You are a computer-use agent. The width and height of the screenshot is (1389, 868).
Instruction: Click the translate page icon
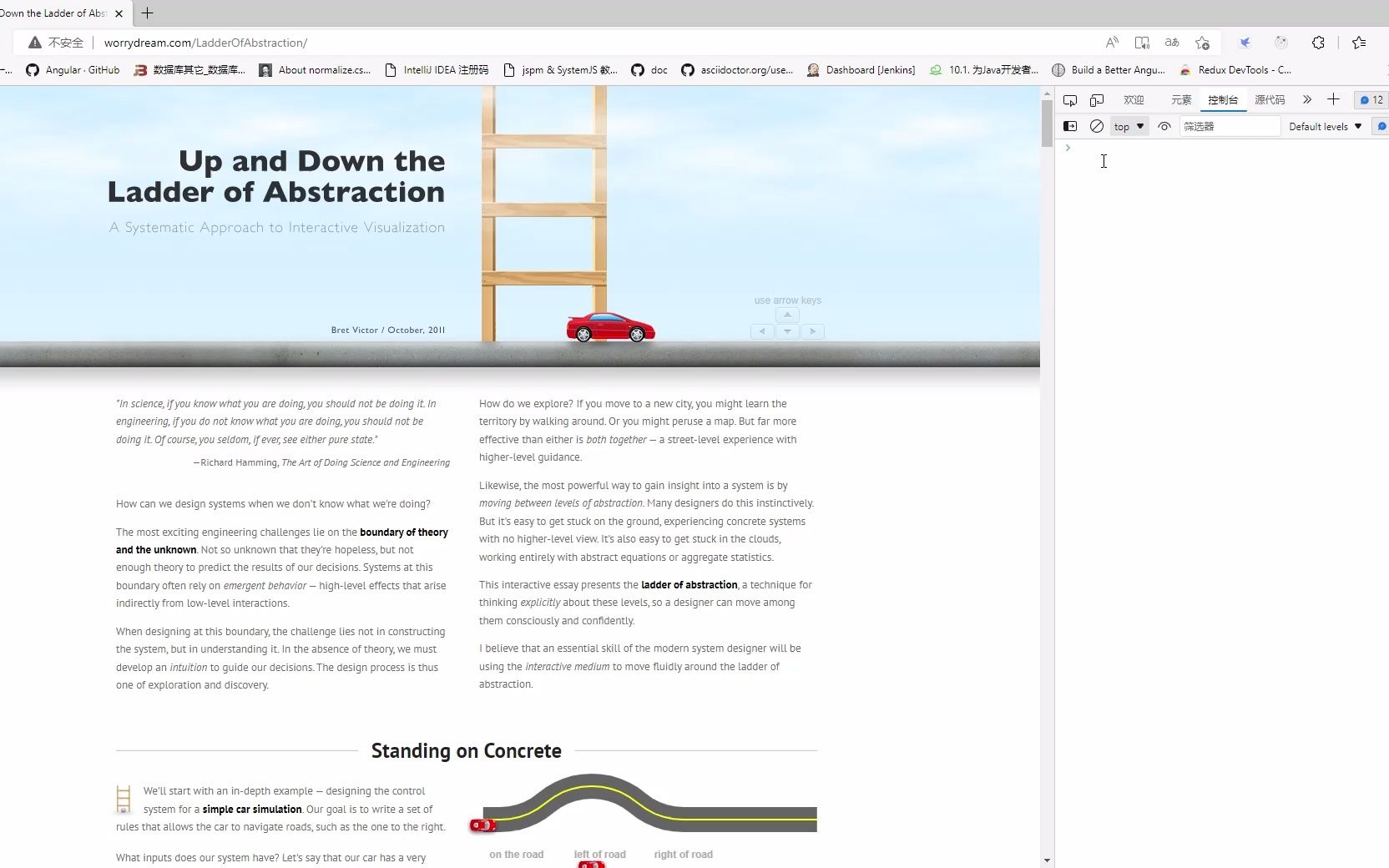pyautogui.click(x=1172, y=43)
